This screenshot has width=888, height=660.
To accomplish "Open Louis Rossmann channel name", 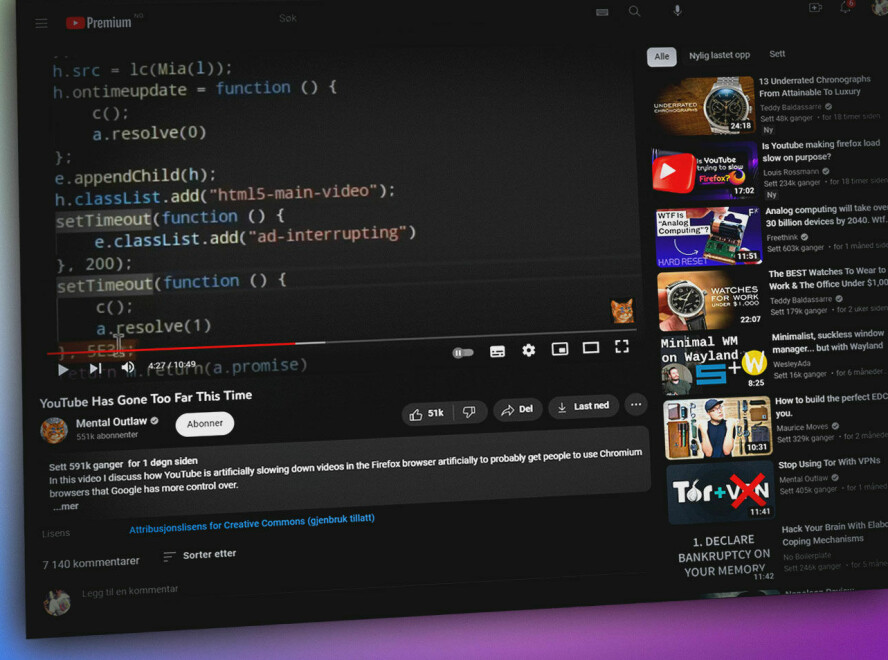I will click(791, 172).
